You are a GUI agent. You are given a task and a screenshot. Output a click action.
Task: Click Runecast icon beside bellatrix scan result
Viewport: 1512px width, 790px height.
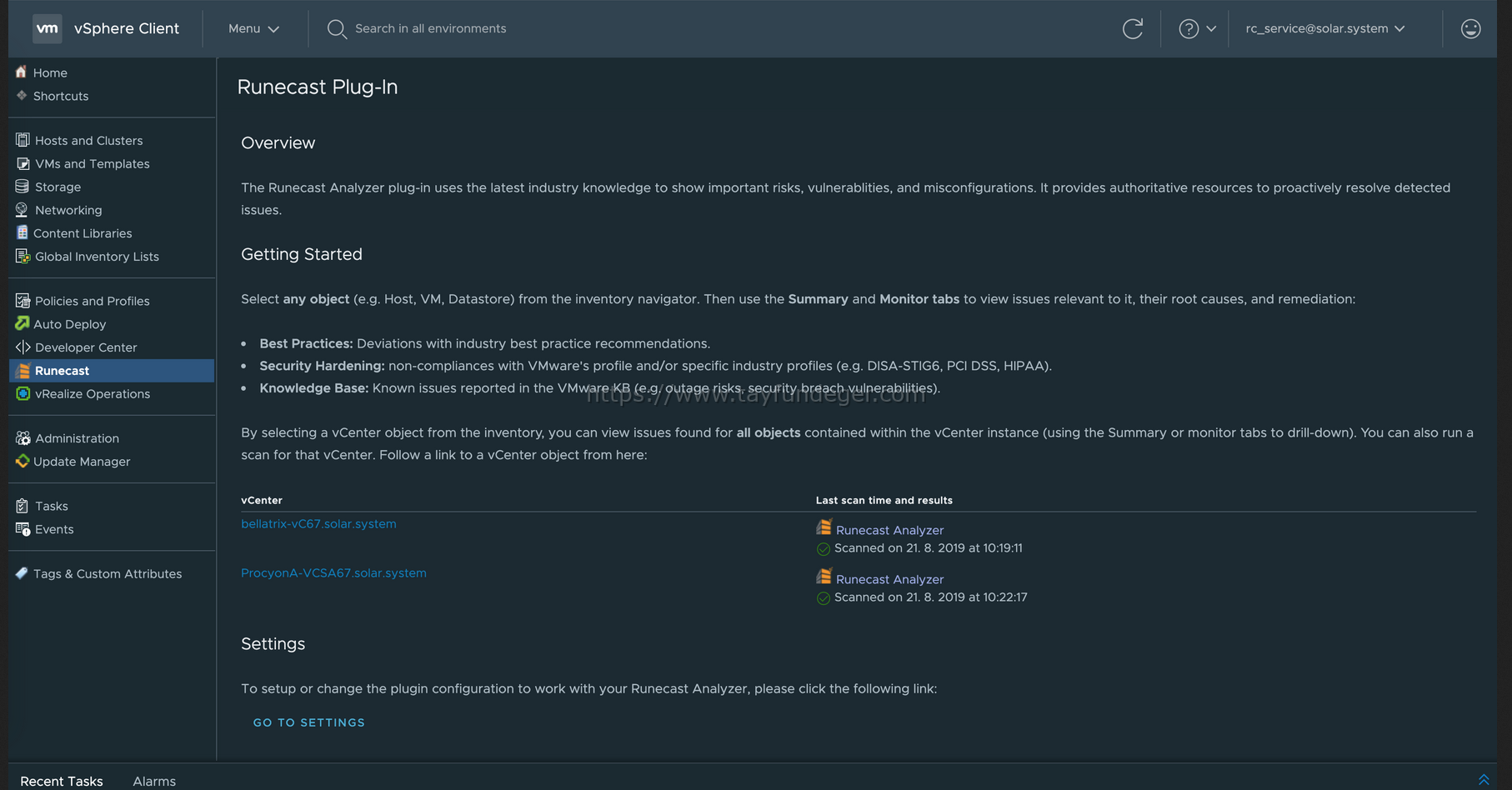(x=824, y=527)
